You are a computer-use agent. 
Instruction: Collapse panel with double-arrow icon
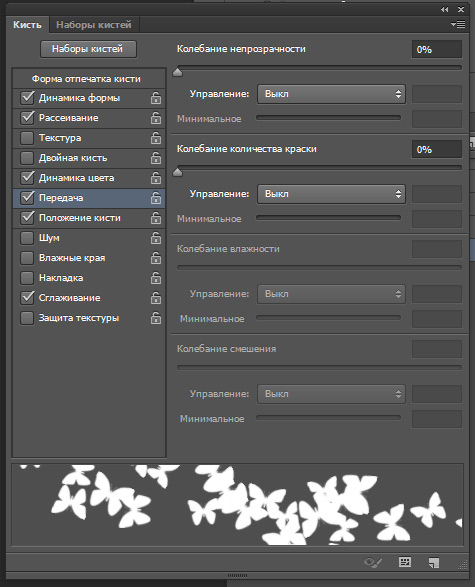(445, 9)
